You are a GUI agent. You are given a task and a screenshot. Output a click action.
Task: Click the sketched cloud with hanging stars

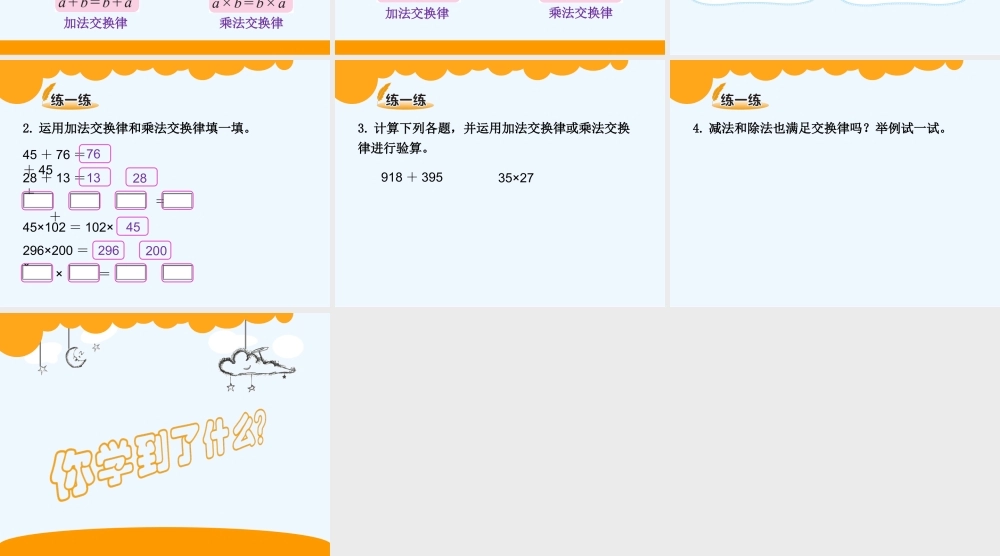tap(256, 369)
